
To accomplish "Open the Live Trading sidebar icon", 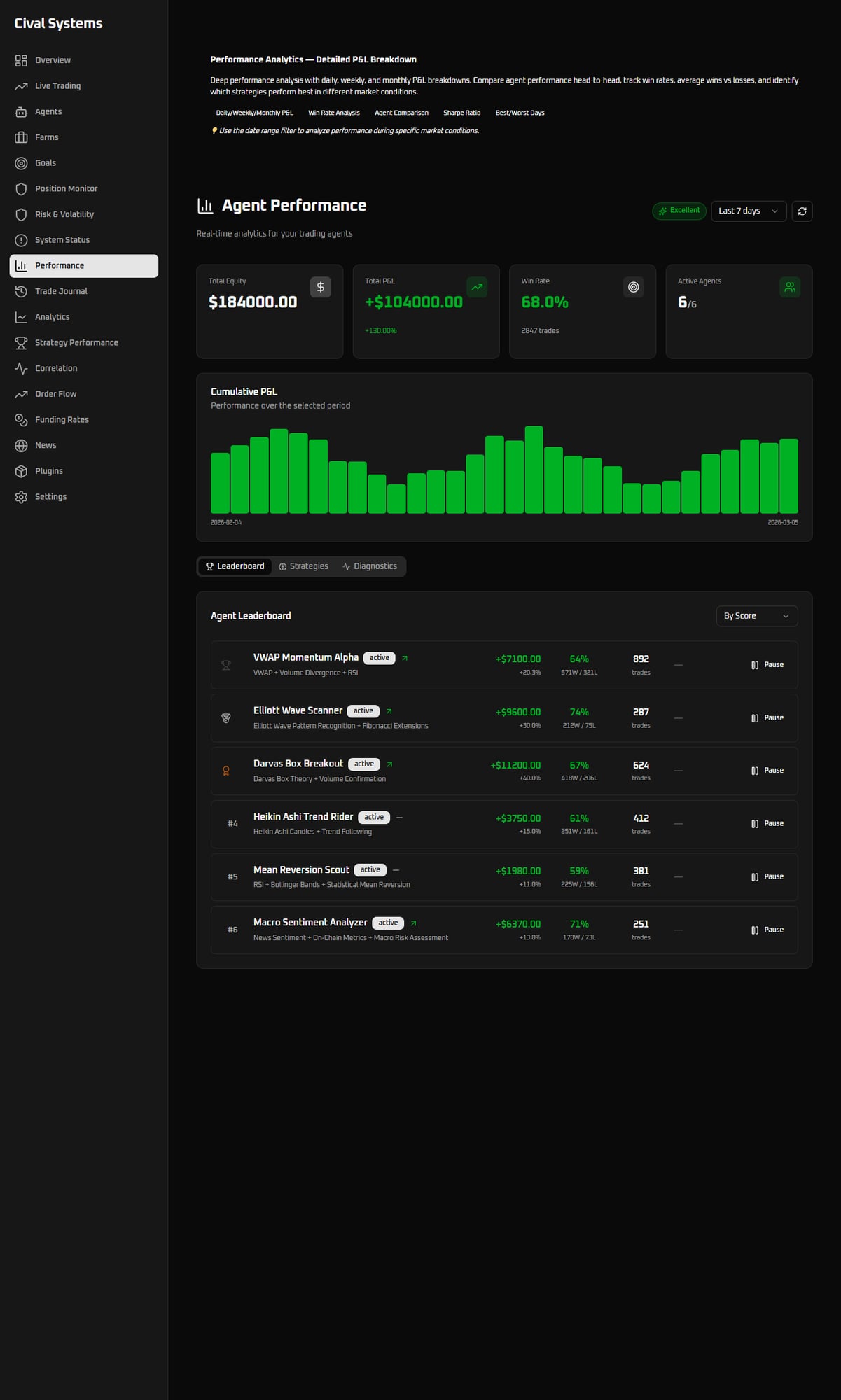I will pos(21,86).
